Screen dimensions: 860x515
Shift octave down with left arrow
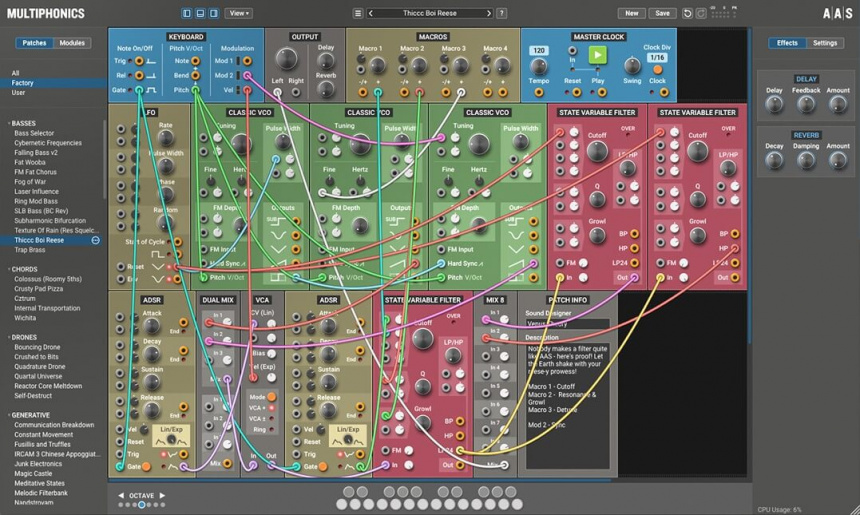121,495
